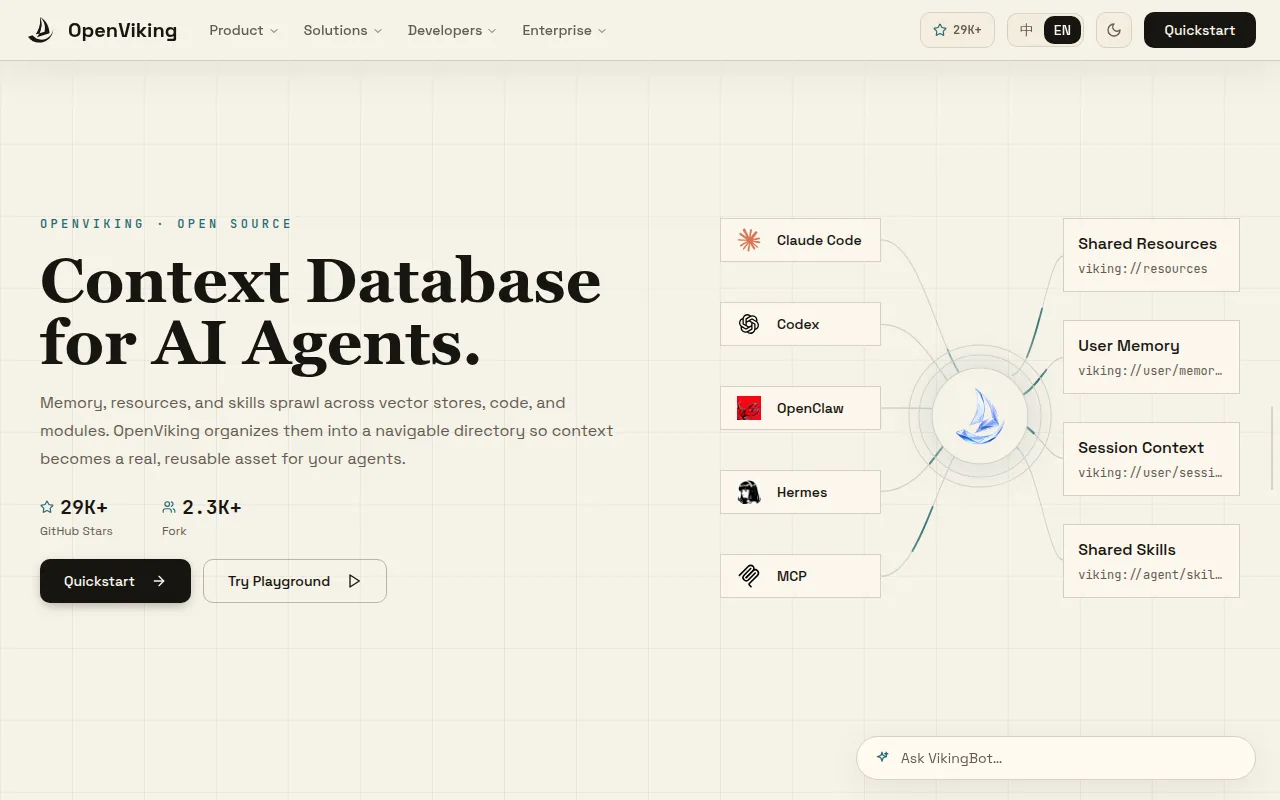The width and height of the screenshot is (1280, 800).
Task: Open Try Playground
Action: [295, 581]
